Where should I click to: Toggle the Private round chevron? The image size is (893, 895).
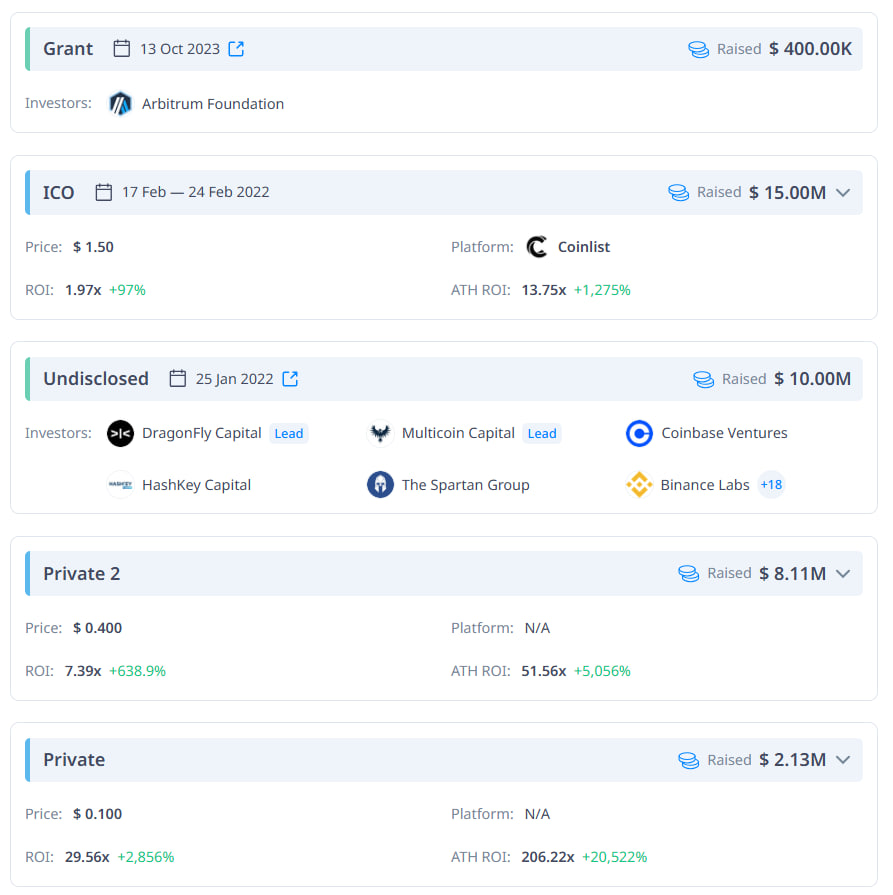point(843,760)
